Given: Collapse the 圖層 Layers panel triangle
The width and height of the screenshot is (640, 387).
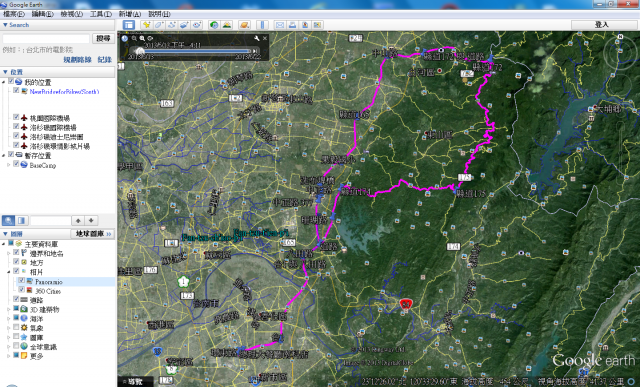Looking at the screenshot, I should click(x=5, y=234).
